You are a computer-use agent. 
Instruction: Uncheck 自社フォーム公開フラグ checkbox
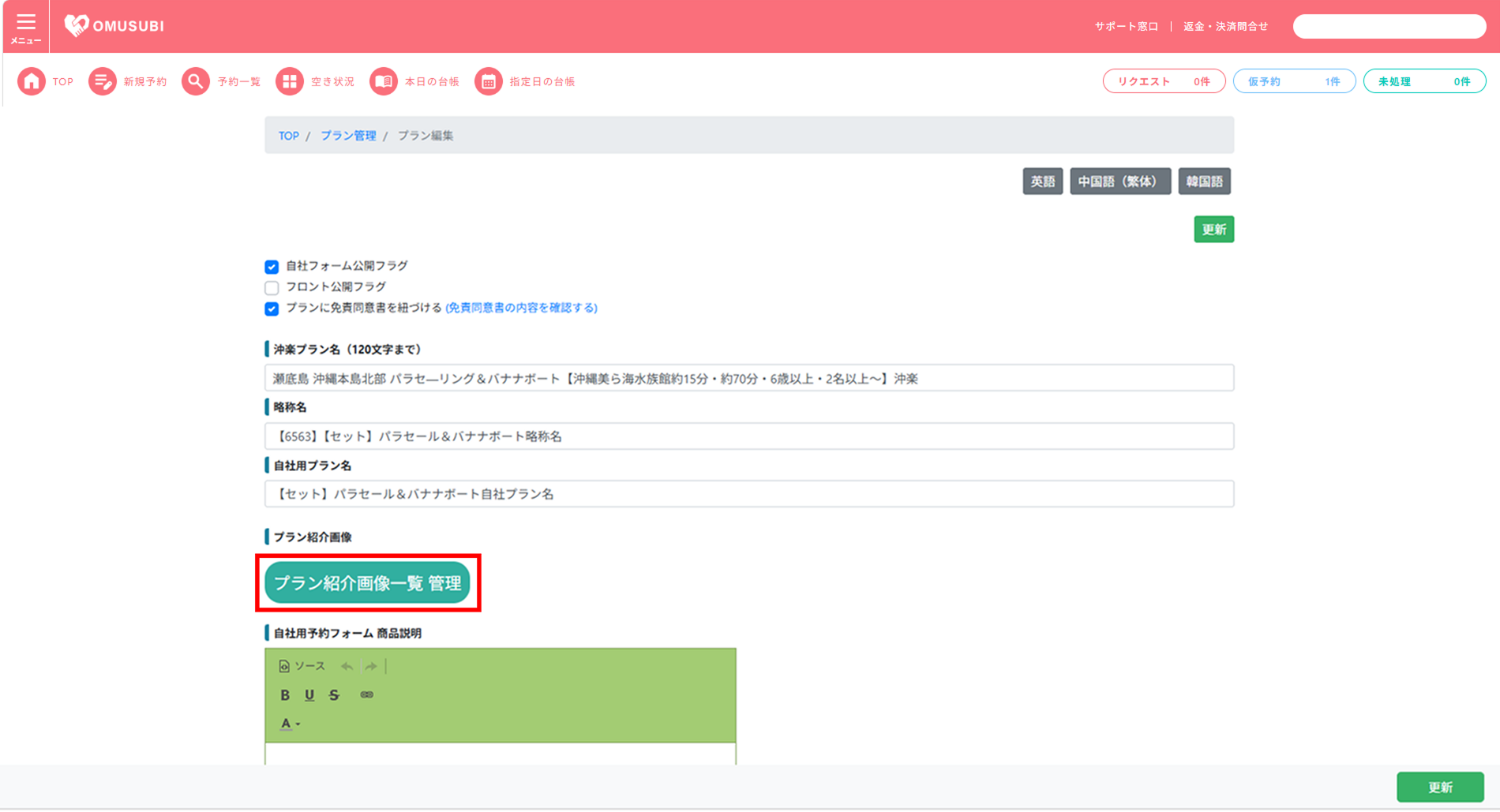pyautogui.click(x=272, y=267)
